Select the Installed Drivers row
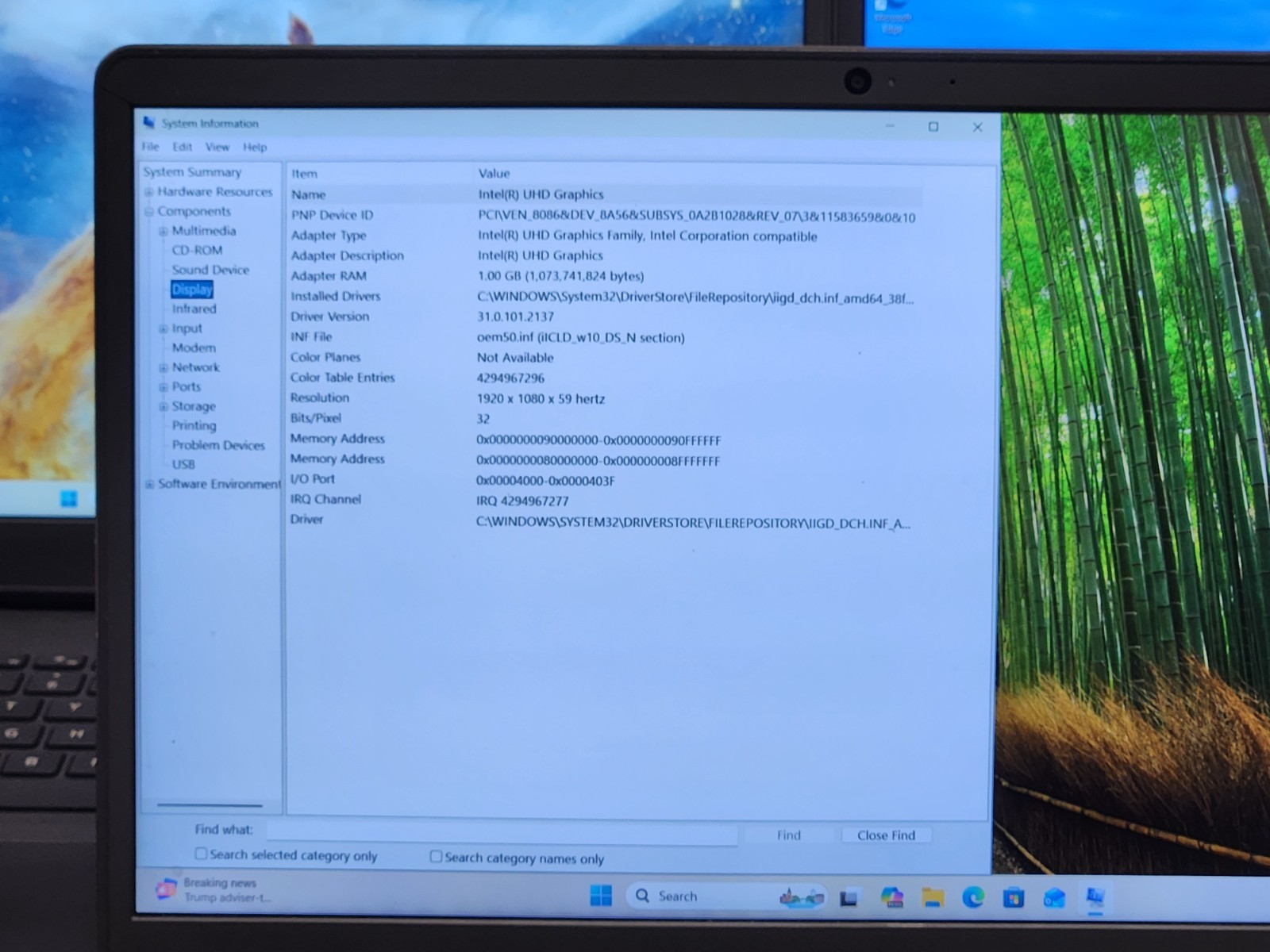This screenshot has width=1270, height=952. tap(605, 297)
